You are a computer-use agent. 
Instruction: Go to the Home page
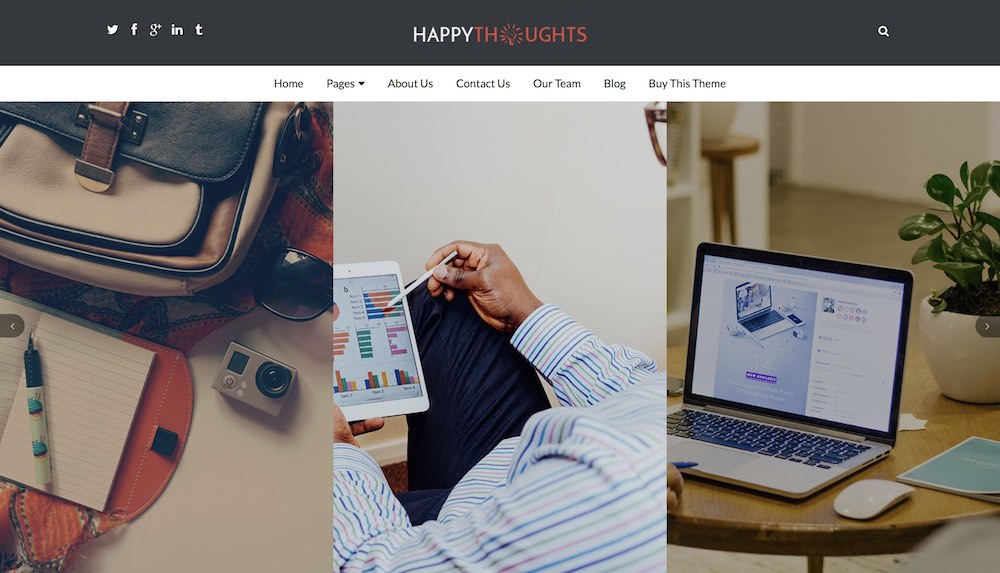pos(288,84)
